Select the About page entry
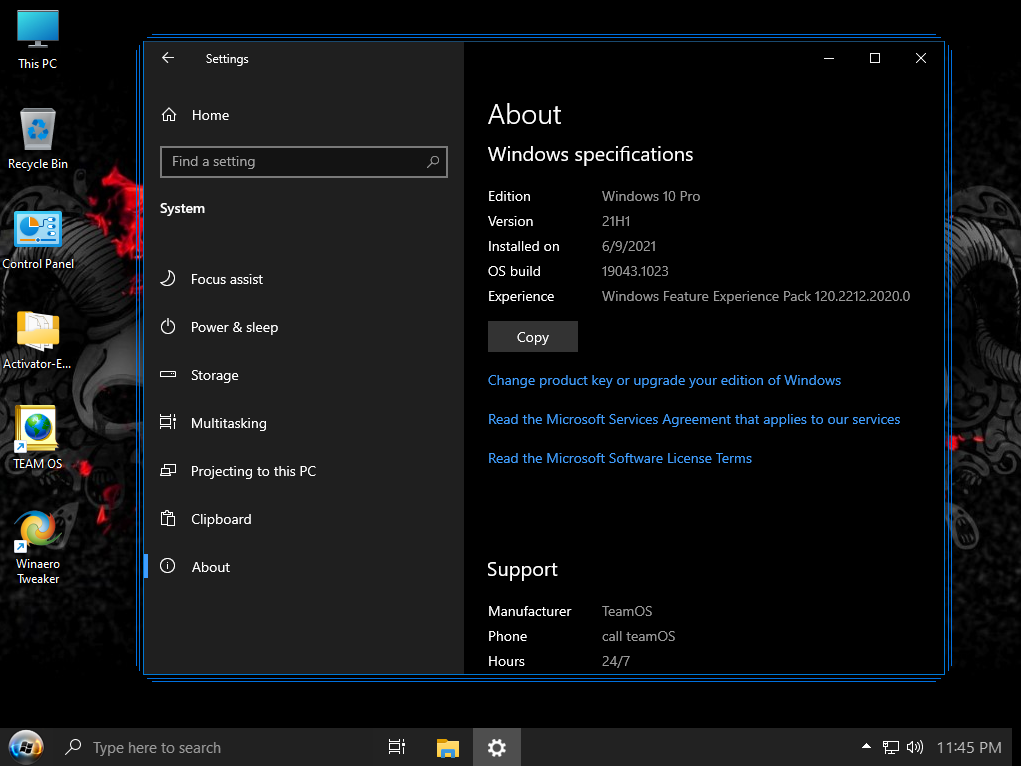 pos(303,567)
